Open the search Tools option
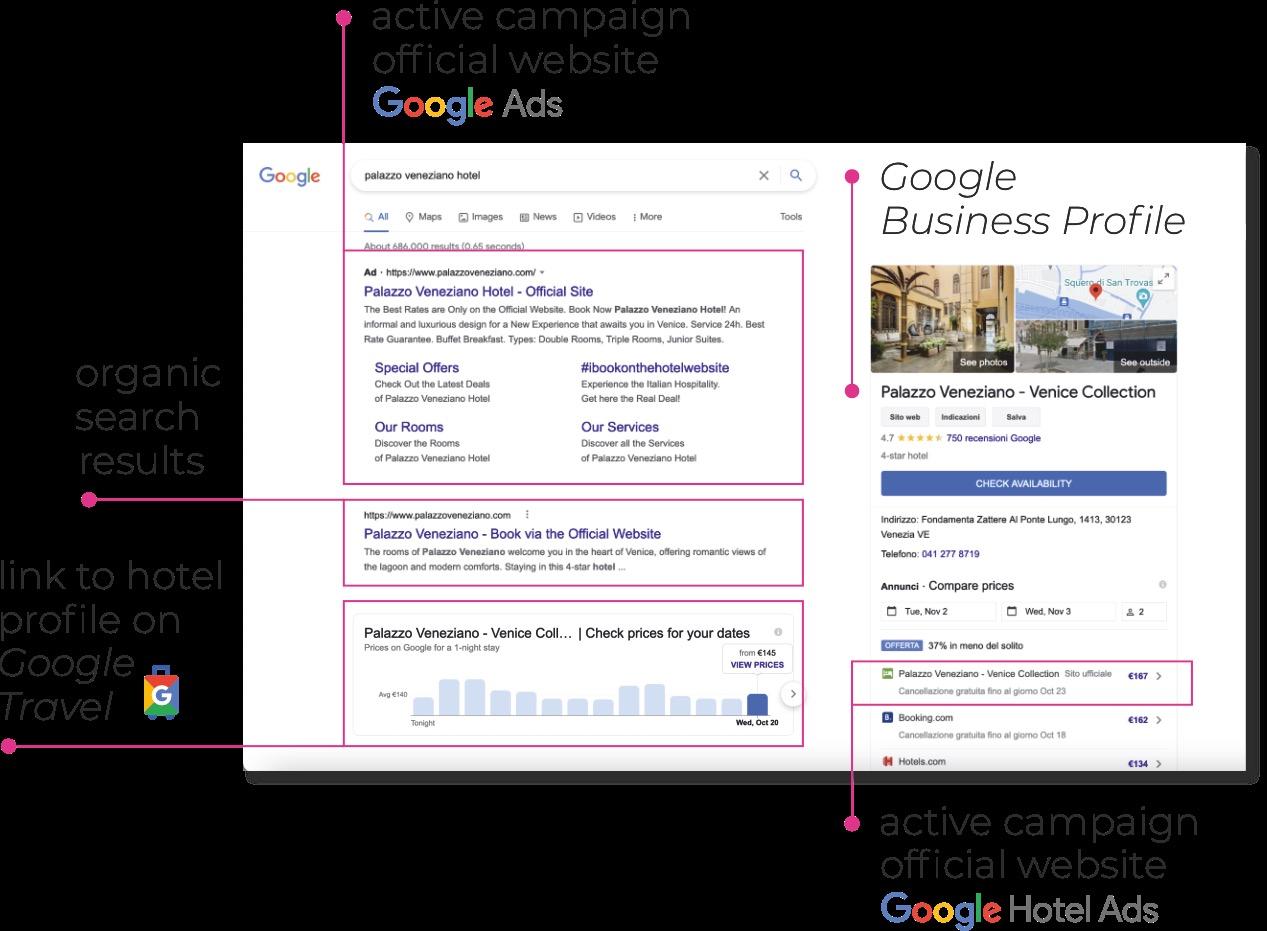 [791, 217]
